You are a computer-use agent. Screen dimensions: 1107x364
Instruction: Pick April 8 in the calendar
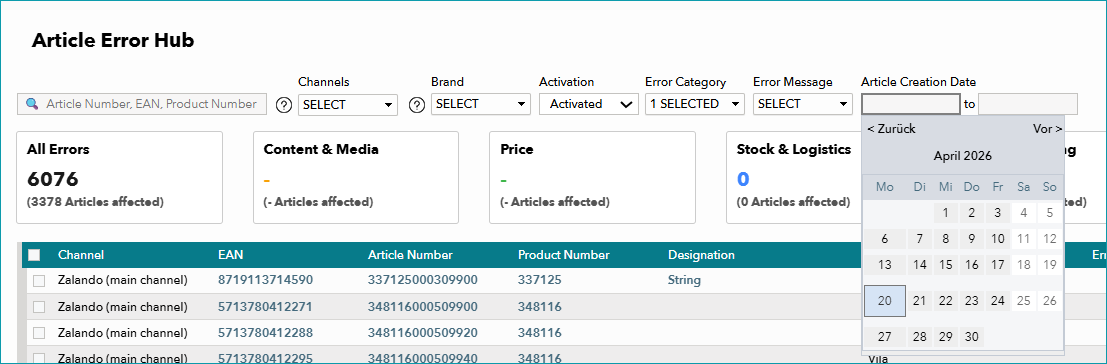(945, 238)
